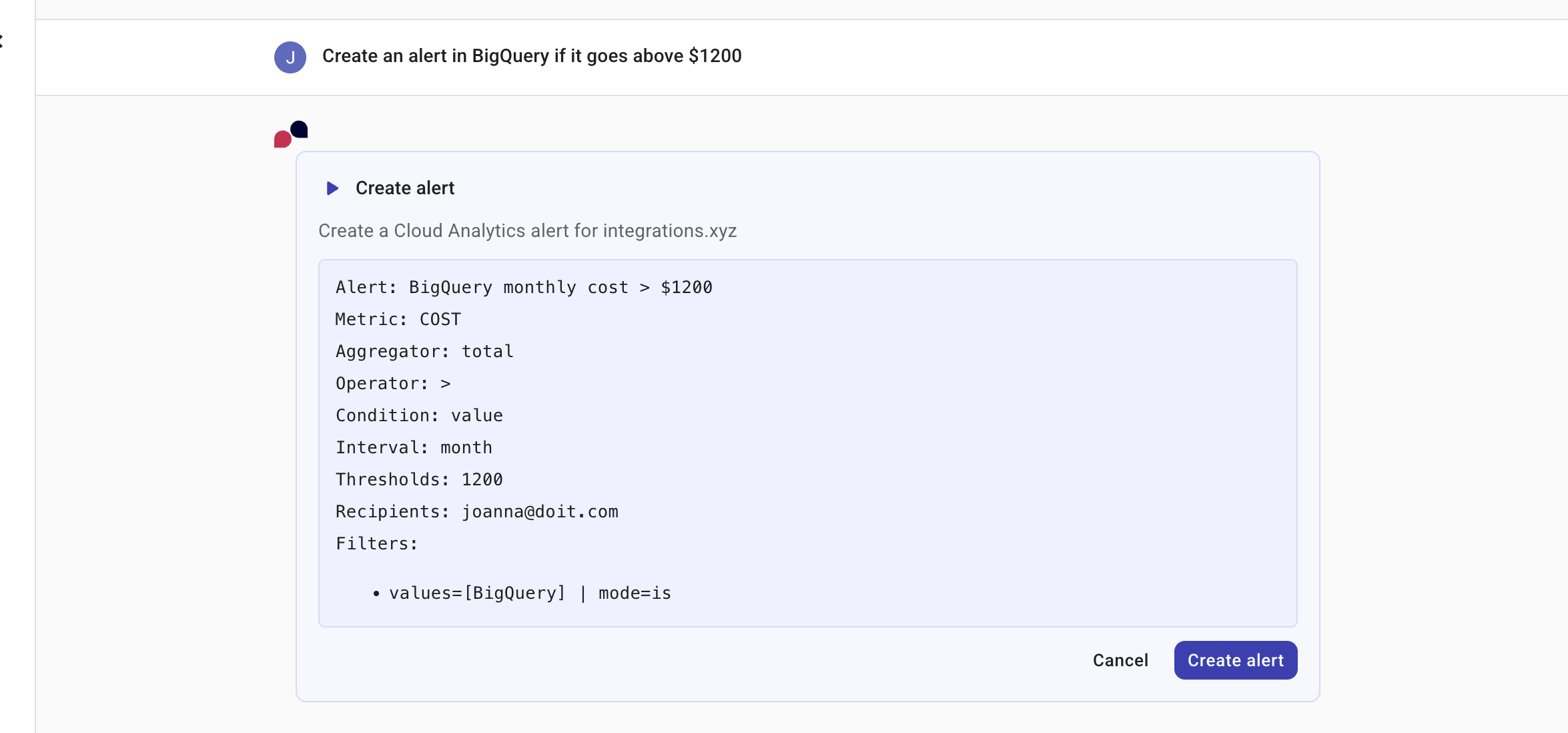Click the red and navy assistant logo

291,134
